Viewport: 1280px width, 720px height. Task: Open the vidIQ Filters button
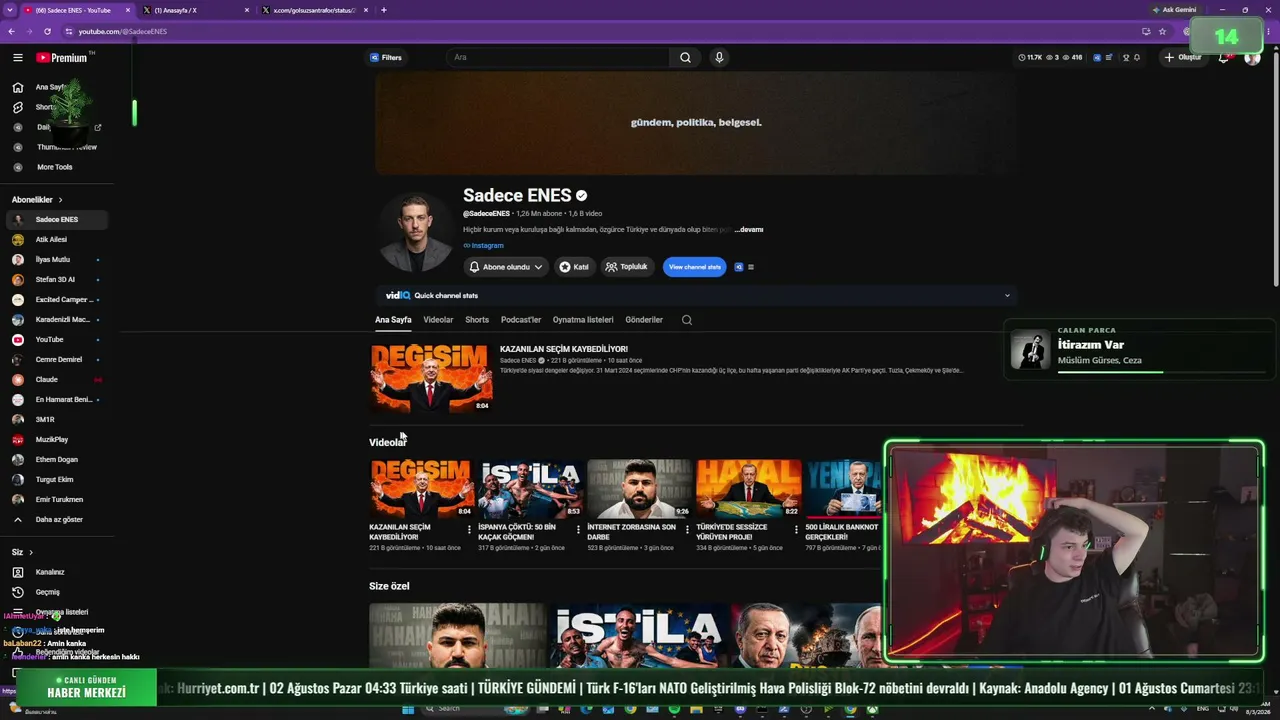[385, 57]
